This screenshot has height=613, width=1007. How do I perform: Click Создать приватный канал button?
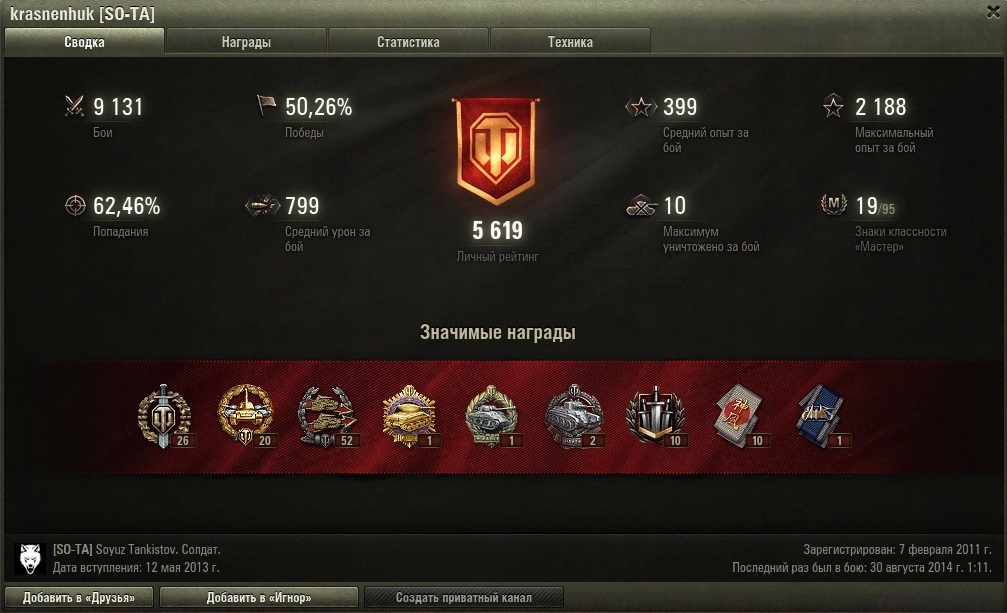coord(464,598)
